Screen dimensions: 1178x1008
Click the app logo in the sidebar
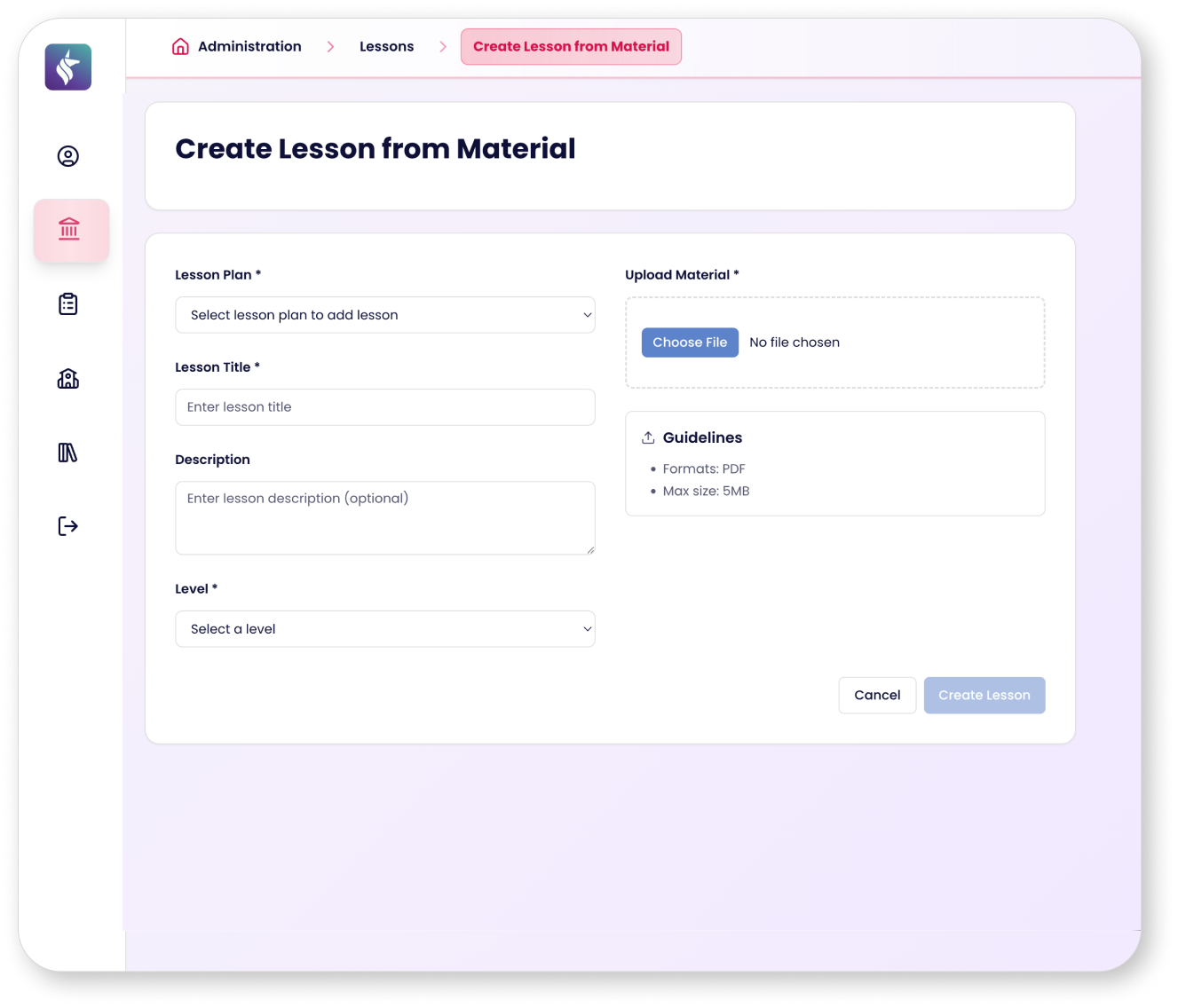(68, 67)
